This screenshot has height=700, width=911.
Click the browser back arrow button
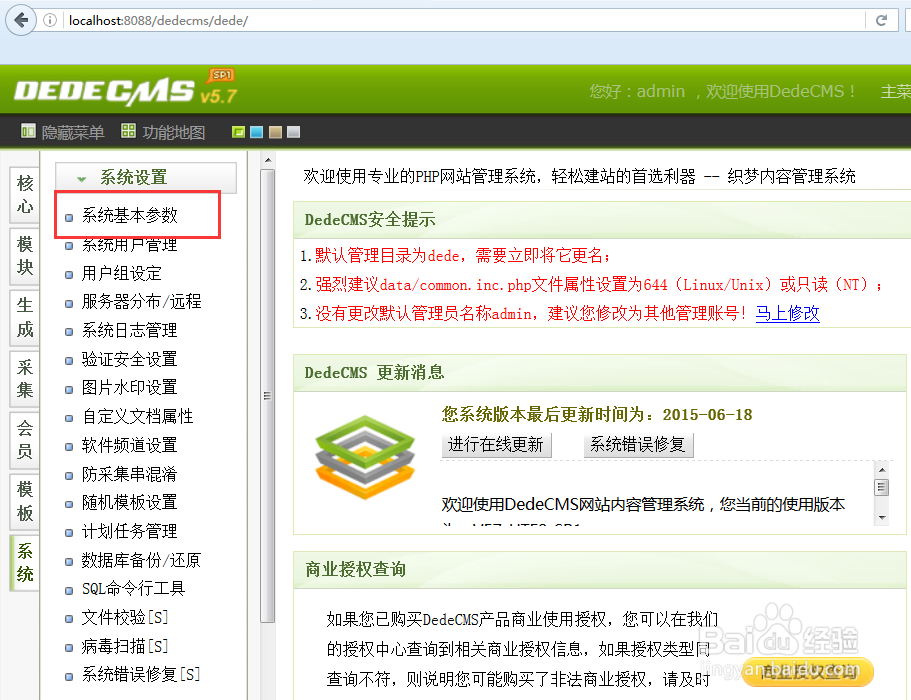21,20
